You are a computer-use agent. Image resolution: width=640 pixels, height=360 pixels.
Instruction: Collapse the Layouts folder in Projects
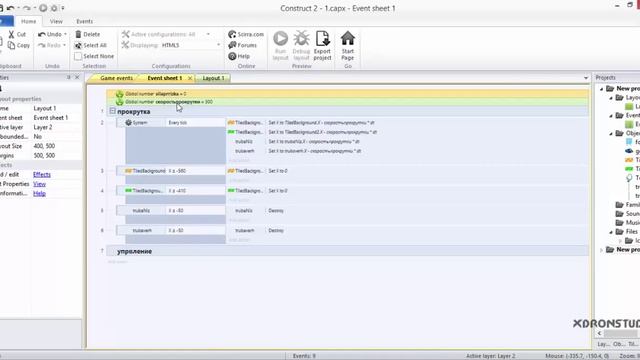click(611, 98)
